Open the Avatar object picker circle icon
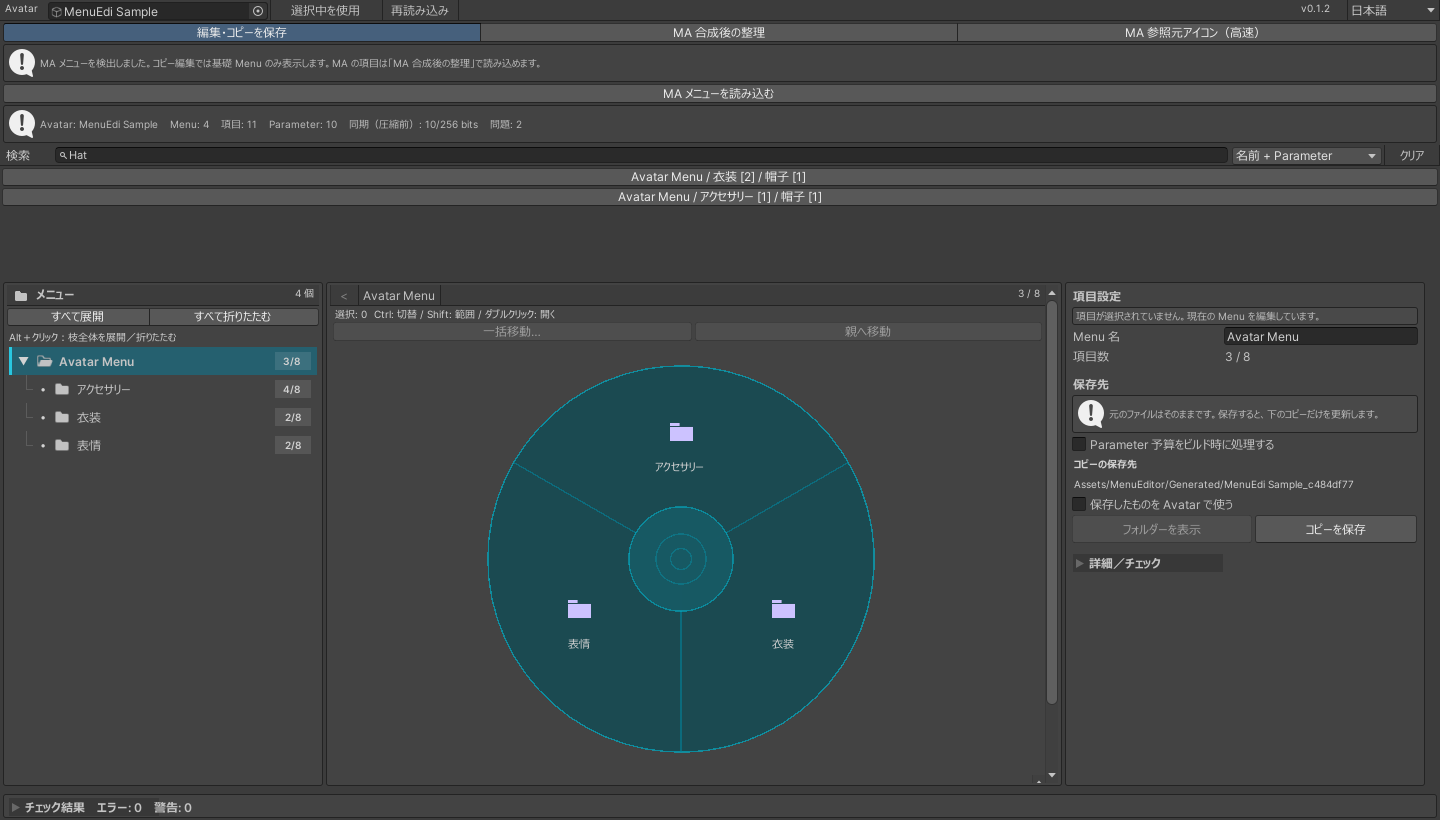This screenshot has height=820, width=1440. click(258, 11)
